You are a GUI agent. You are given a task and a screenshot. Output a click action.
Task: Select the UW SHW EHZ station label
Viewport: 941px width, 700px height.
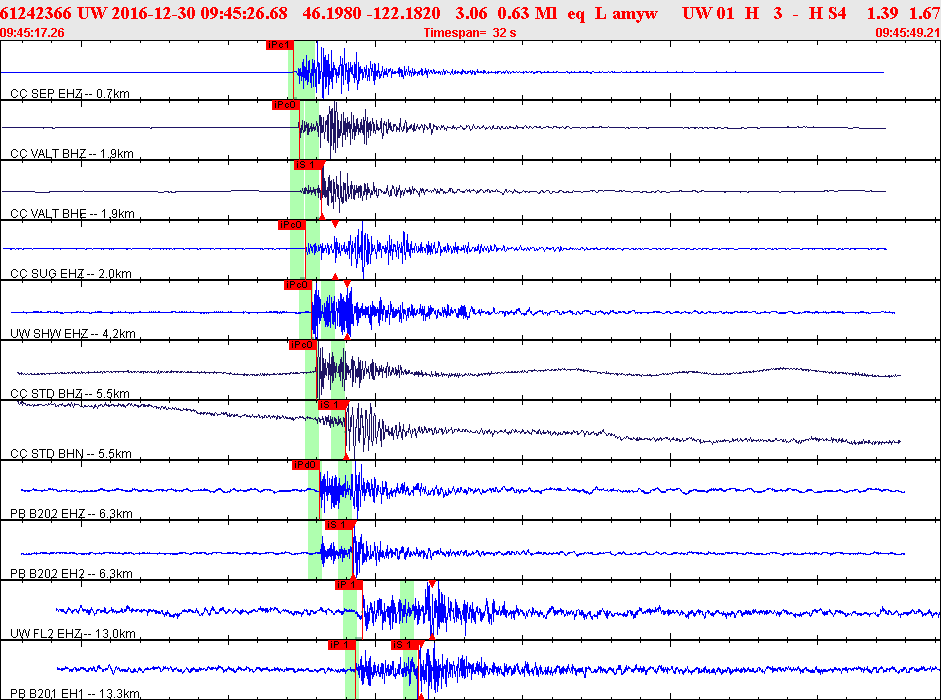73,334
